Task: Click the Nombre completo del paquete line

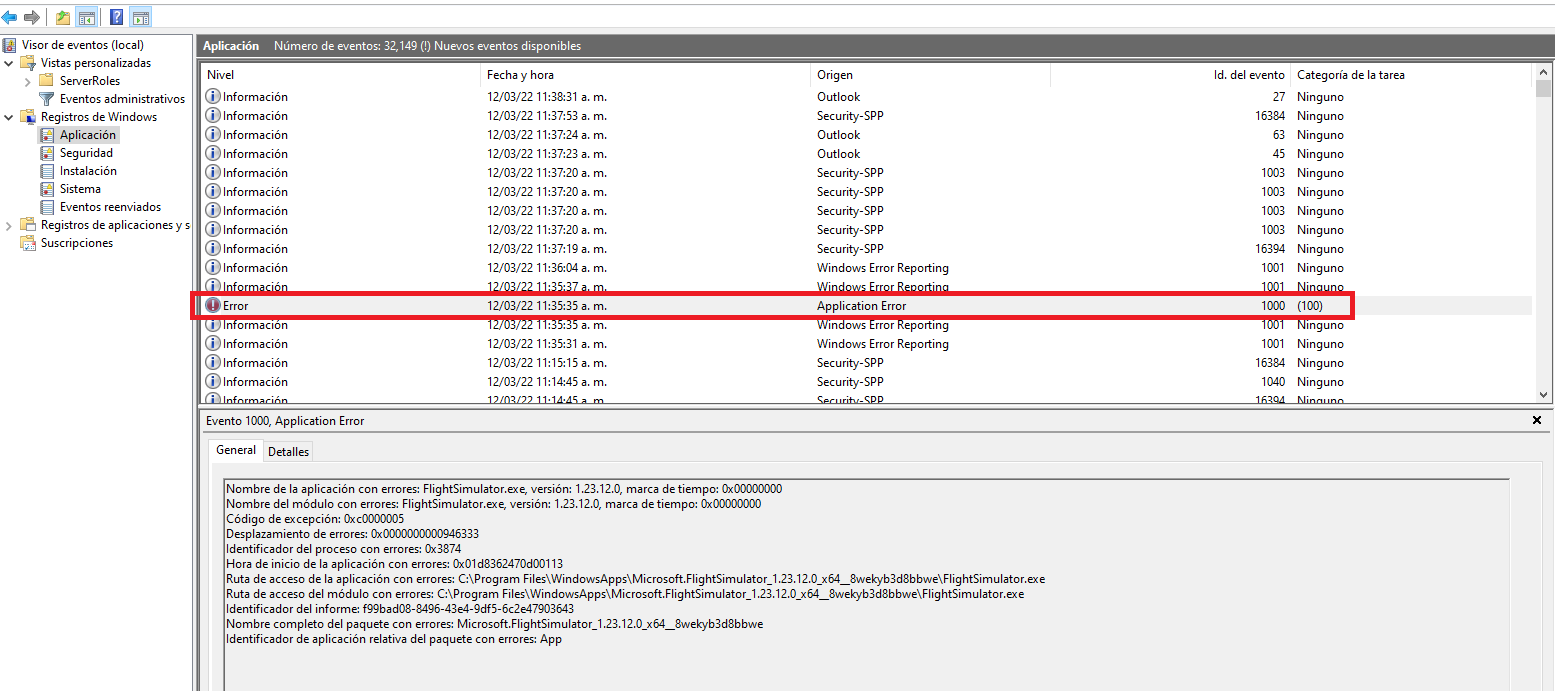Action: (495, 624)
